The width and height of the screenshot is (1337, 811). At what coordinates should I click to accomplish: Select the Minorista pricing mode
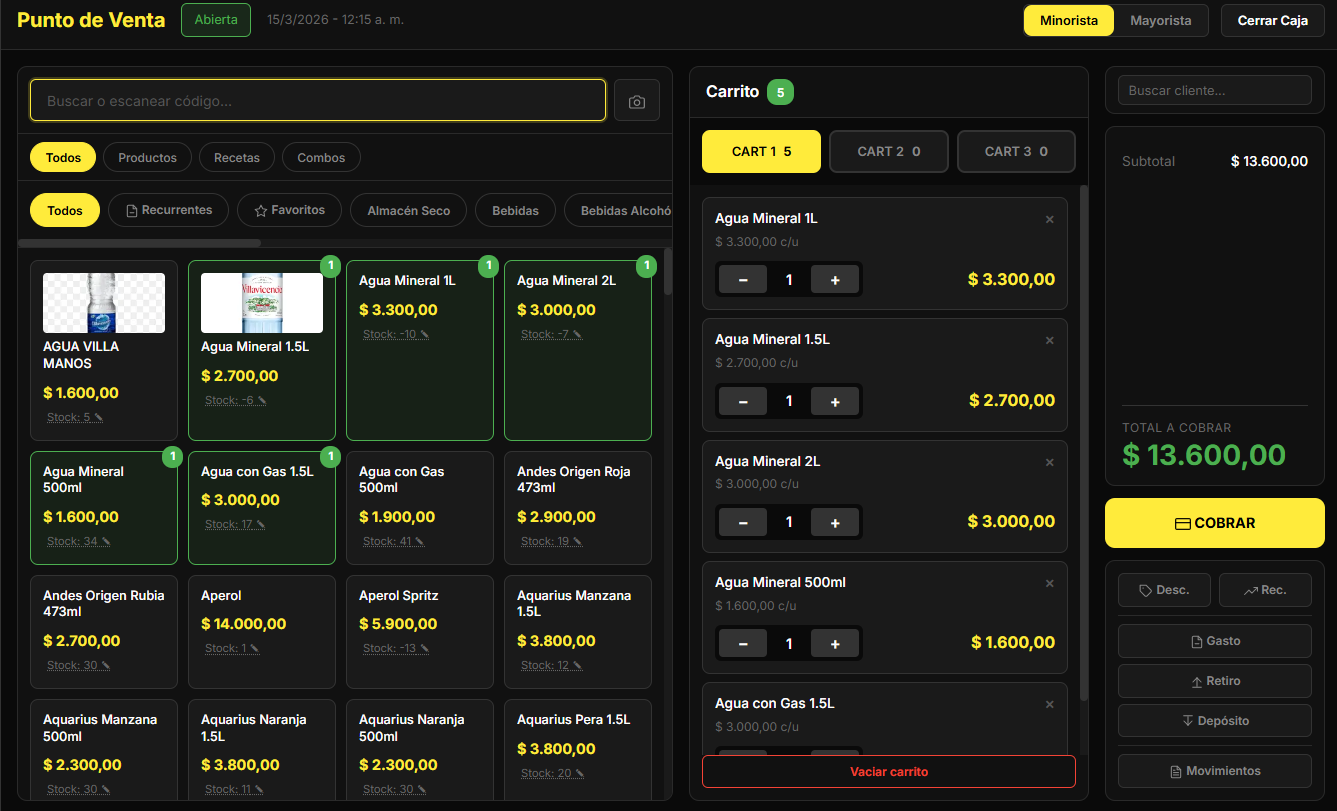[1068, 21]
